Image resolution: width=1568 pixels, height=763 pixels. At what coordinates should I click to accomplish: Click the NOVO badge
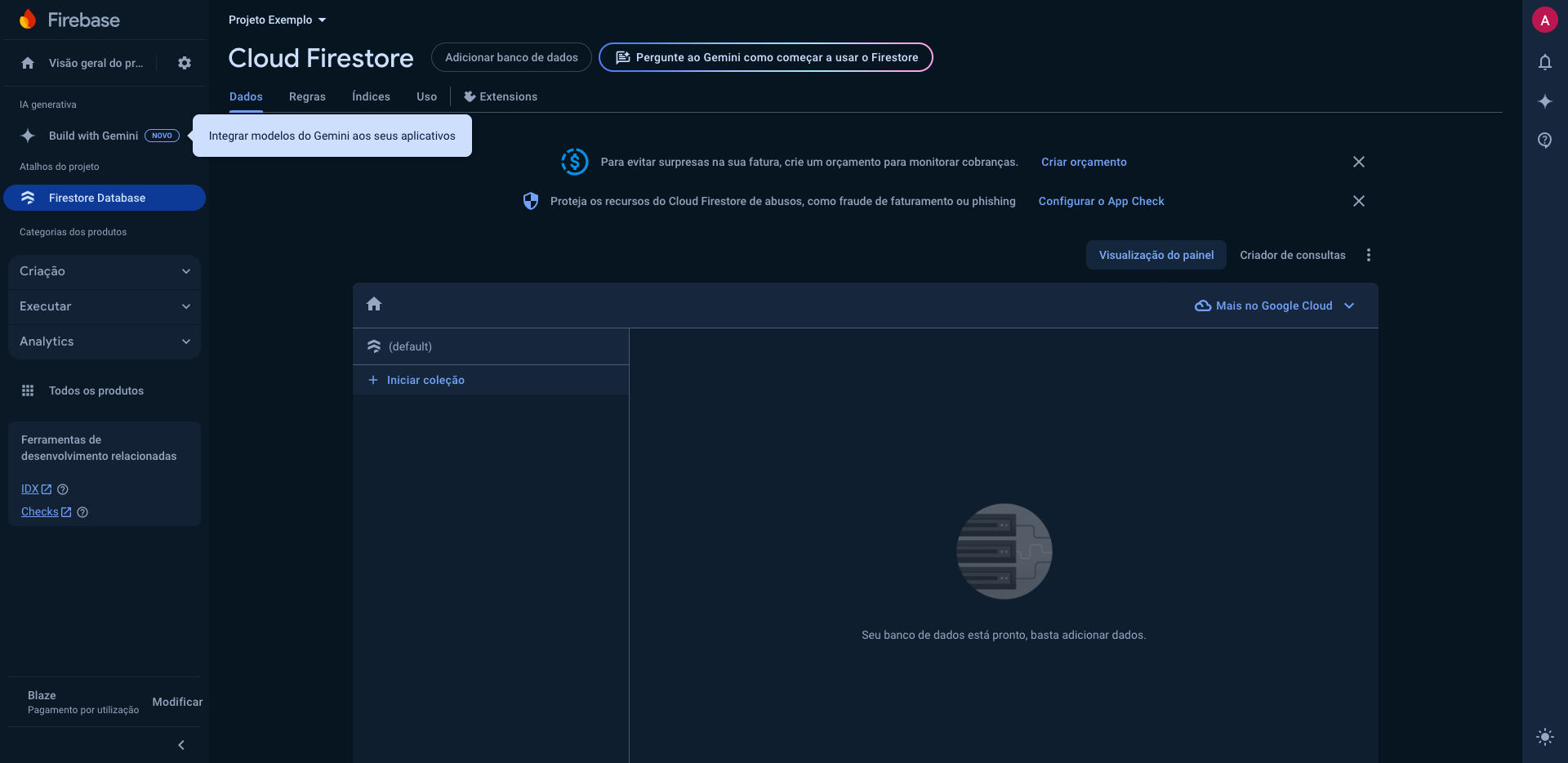click(x=162, y=136)
